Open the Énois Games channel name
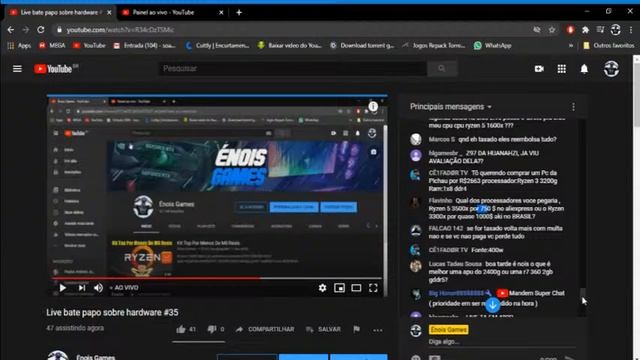The image size is (640, 360). tap(96, 357)
